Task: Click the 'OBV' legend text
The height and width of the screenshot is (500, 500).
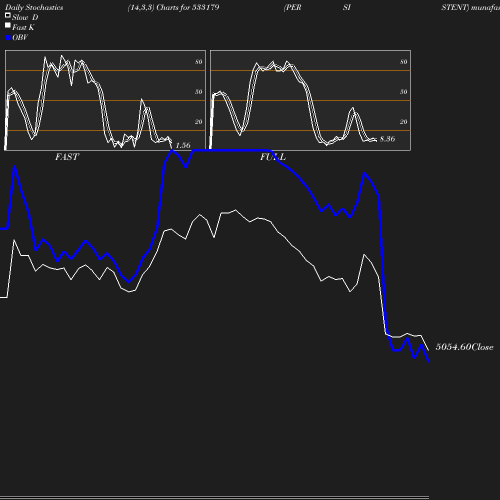Action: pyautogui.click(x=20, y=38)
